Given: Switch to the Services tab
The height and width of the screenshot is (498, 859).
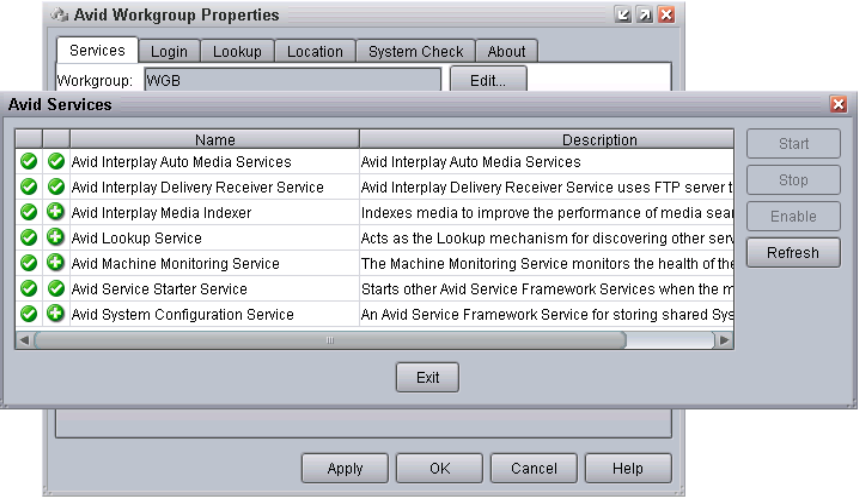Looking at the screenshot, I should coord(97,50).
